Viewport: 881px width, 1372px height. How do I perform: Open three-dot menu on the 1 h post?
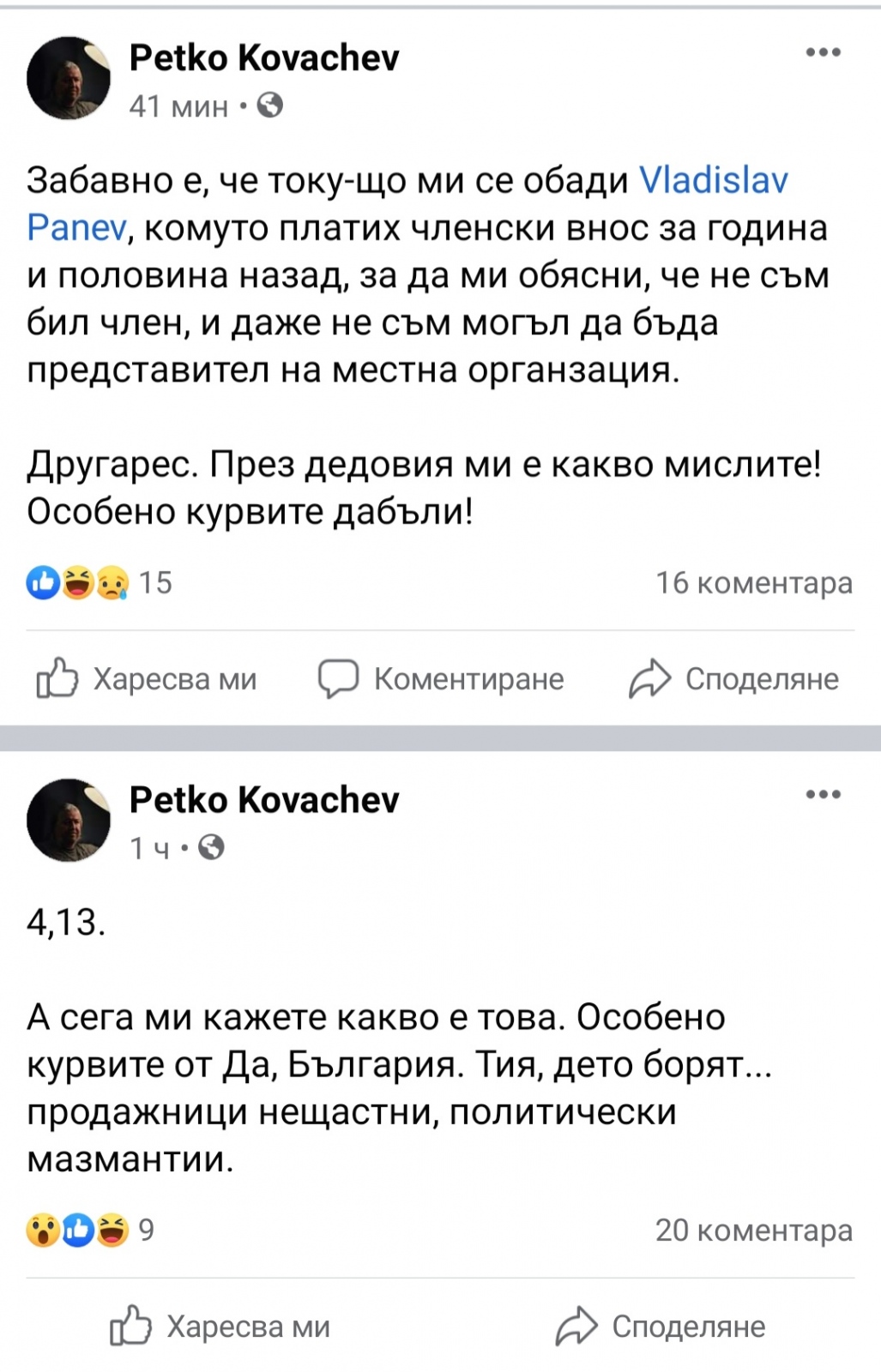[x=823, y=795]
